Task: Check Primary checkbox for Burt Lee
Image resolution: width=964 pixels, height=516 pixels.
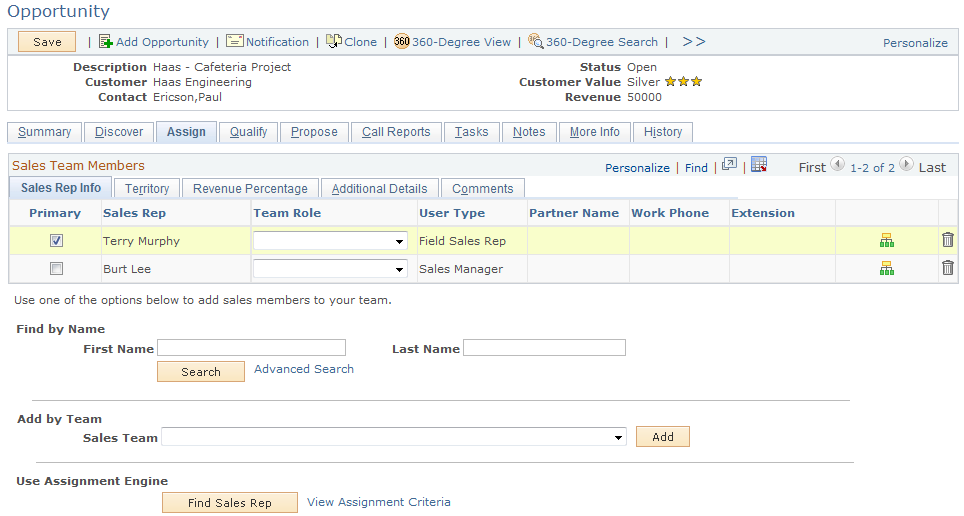Action: click(x=57, y=268)
